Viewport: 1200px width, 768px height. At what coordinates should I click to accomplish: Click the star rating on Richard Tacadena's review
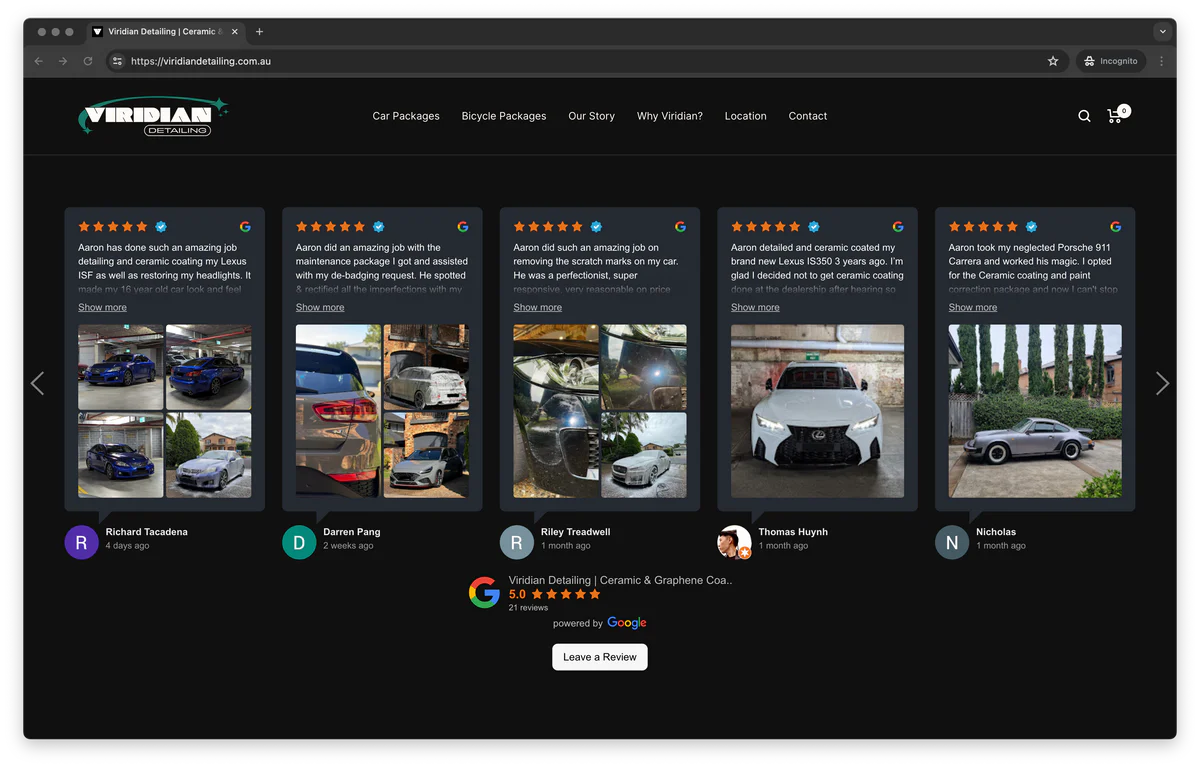click(113, 227)
